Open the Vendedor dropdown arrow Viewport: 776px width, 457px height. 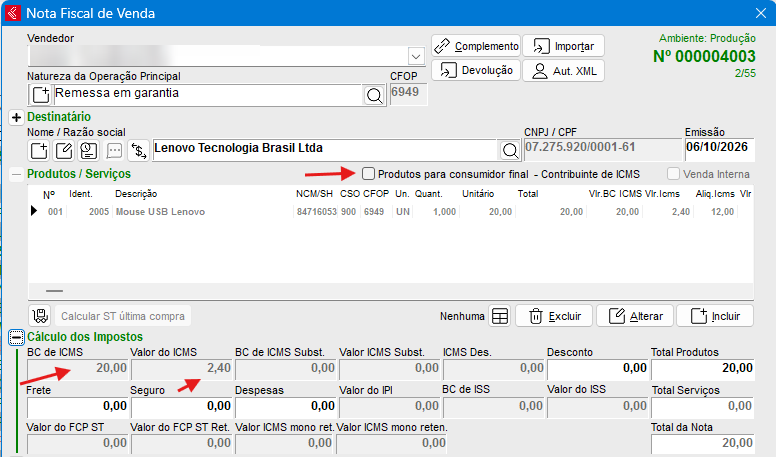[x=416, y=56]
